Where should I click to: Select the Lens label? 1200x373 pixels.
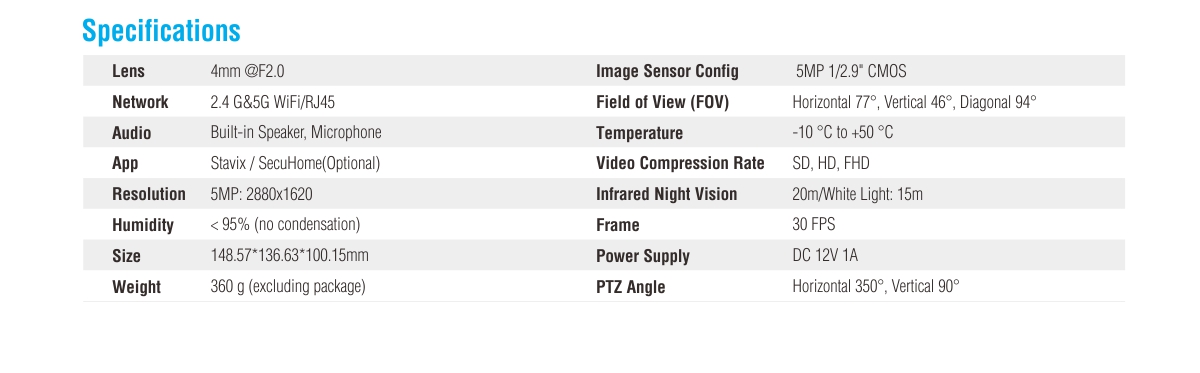pyautogui.click(x=128, y=71)
